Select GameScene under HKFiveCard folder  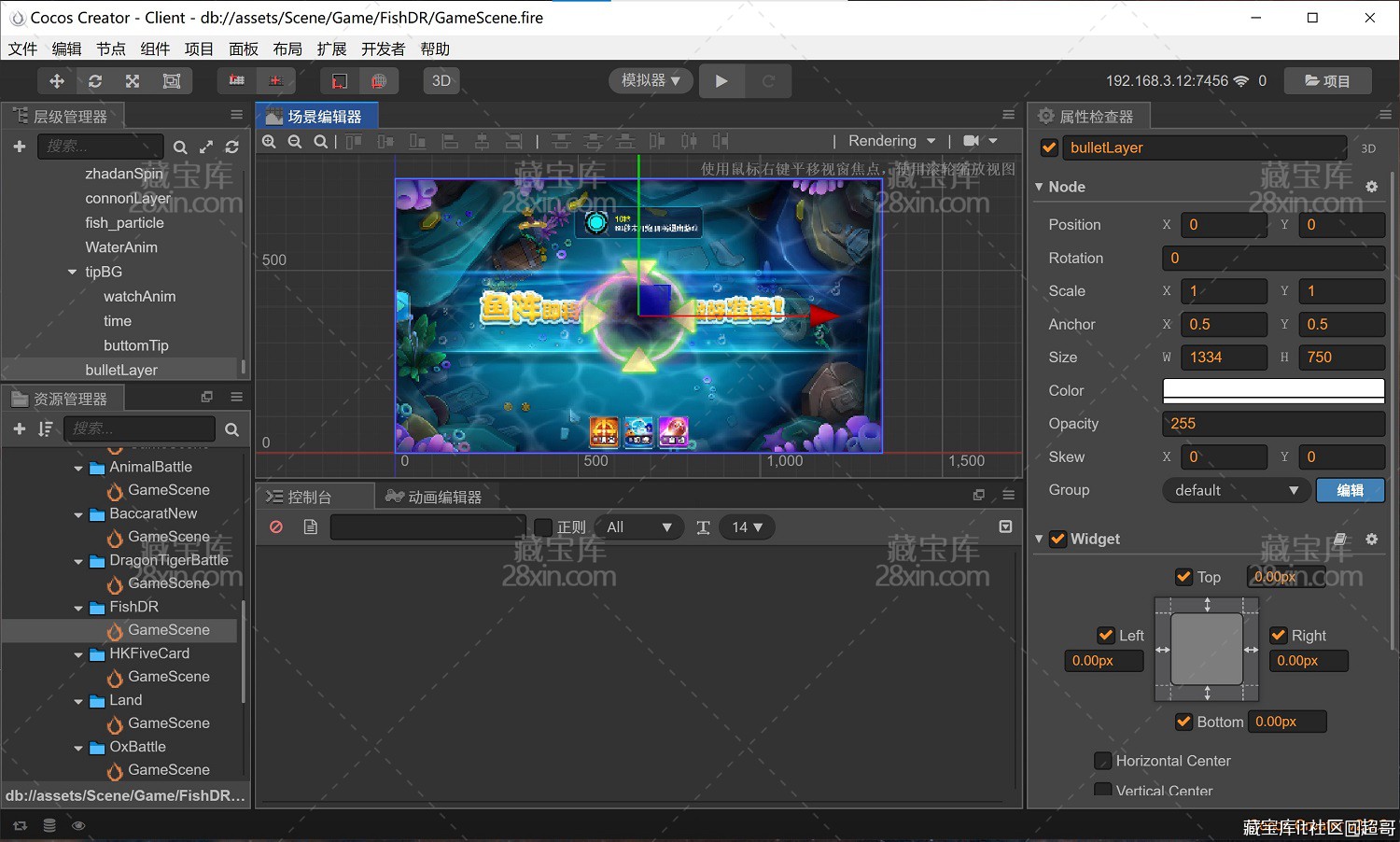click(x=168, y=677)
